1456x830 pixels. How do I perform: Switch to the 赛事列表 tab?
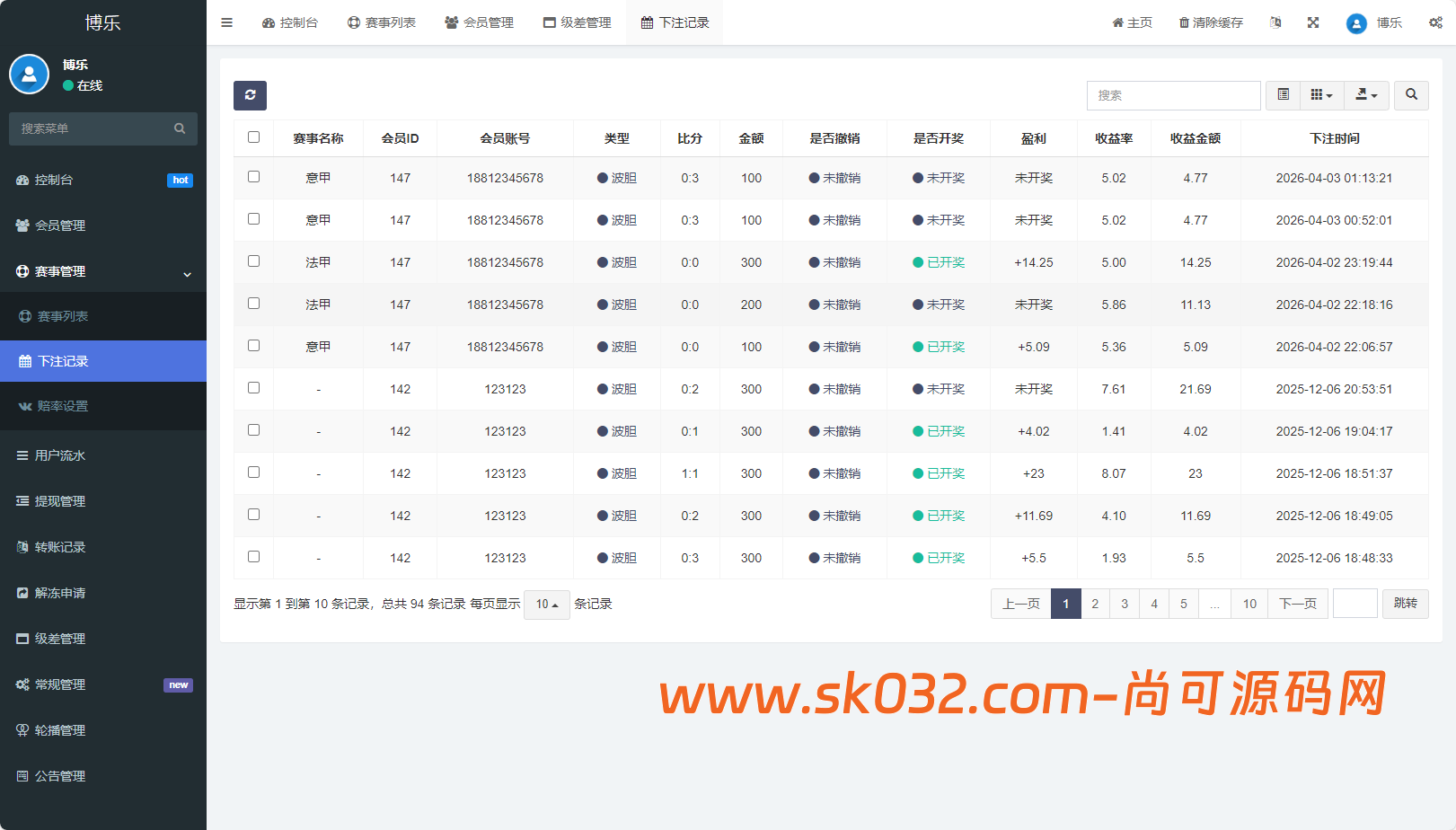[x=383, y=22]
